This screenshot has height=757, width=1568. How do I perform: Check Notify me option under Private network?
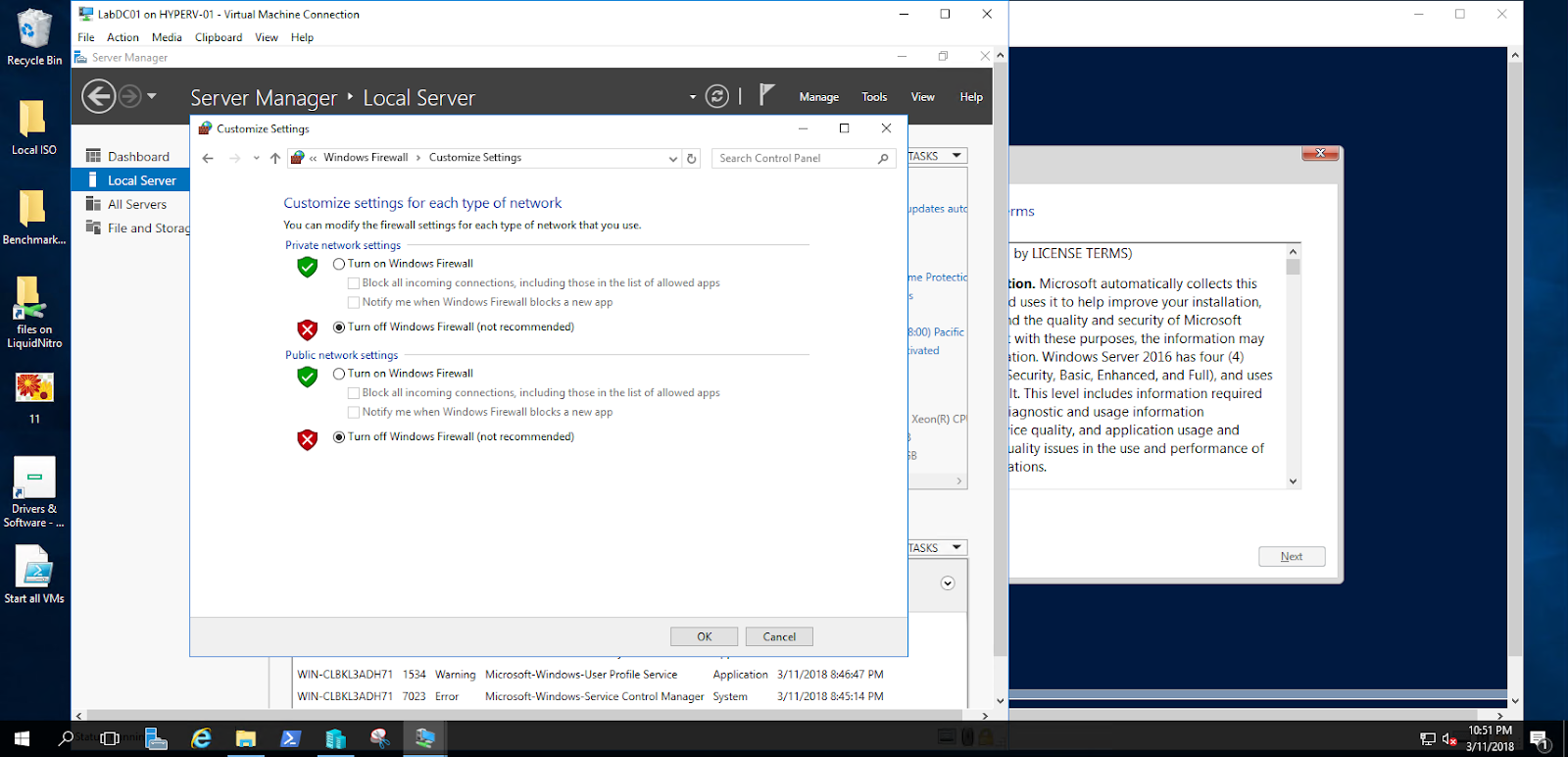pyautogui.click(x=354, y=303)
